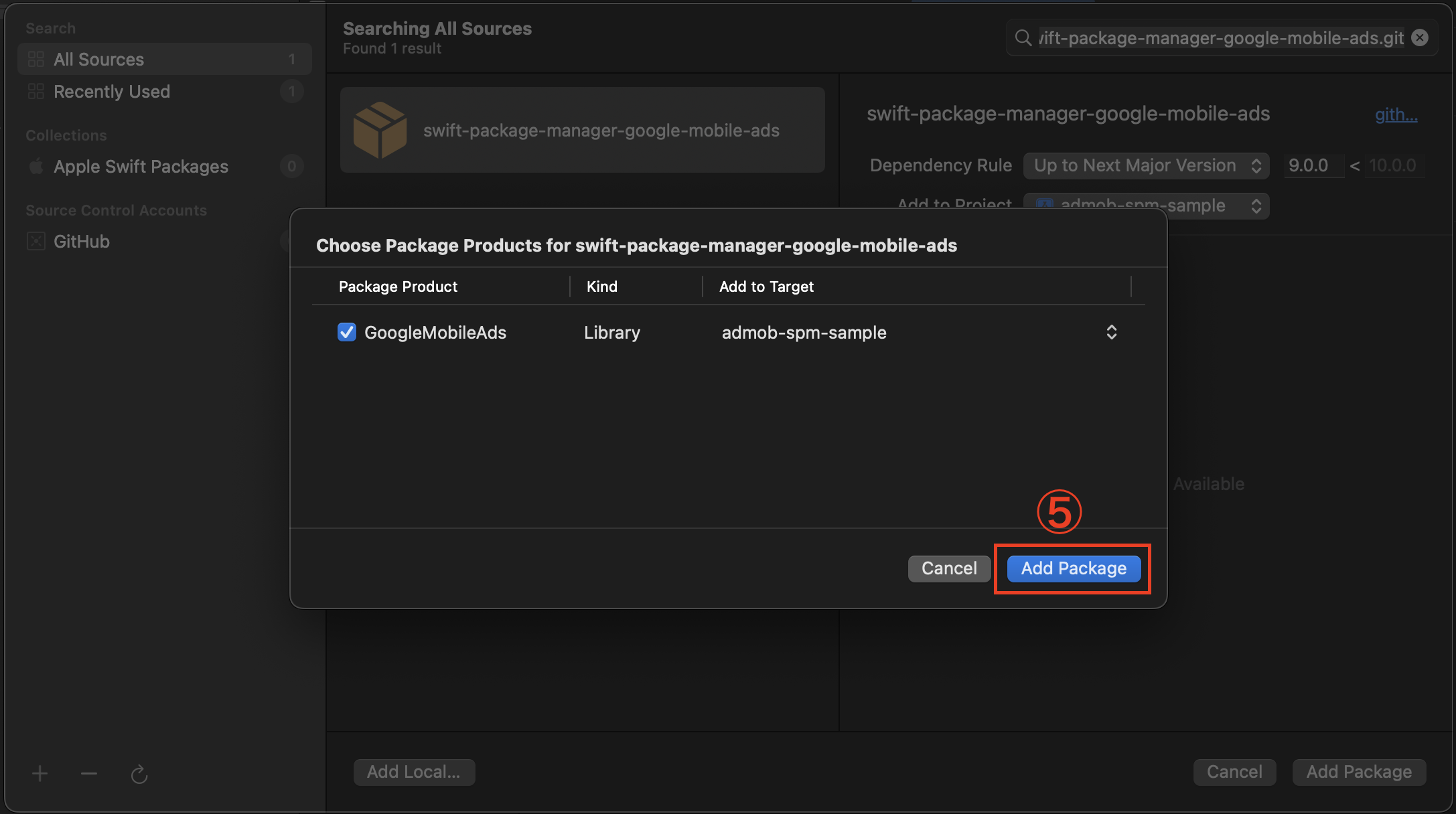Uncheck the GoogleMobileAds product checkbox
Screen dimensions: 1456x814
[x=347, y=332]
